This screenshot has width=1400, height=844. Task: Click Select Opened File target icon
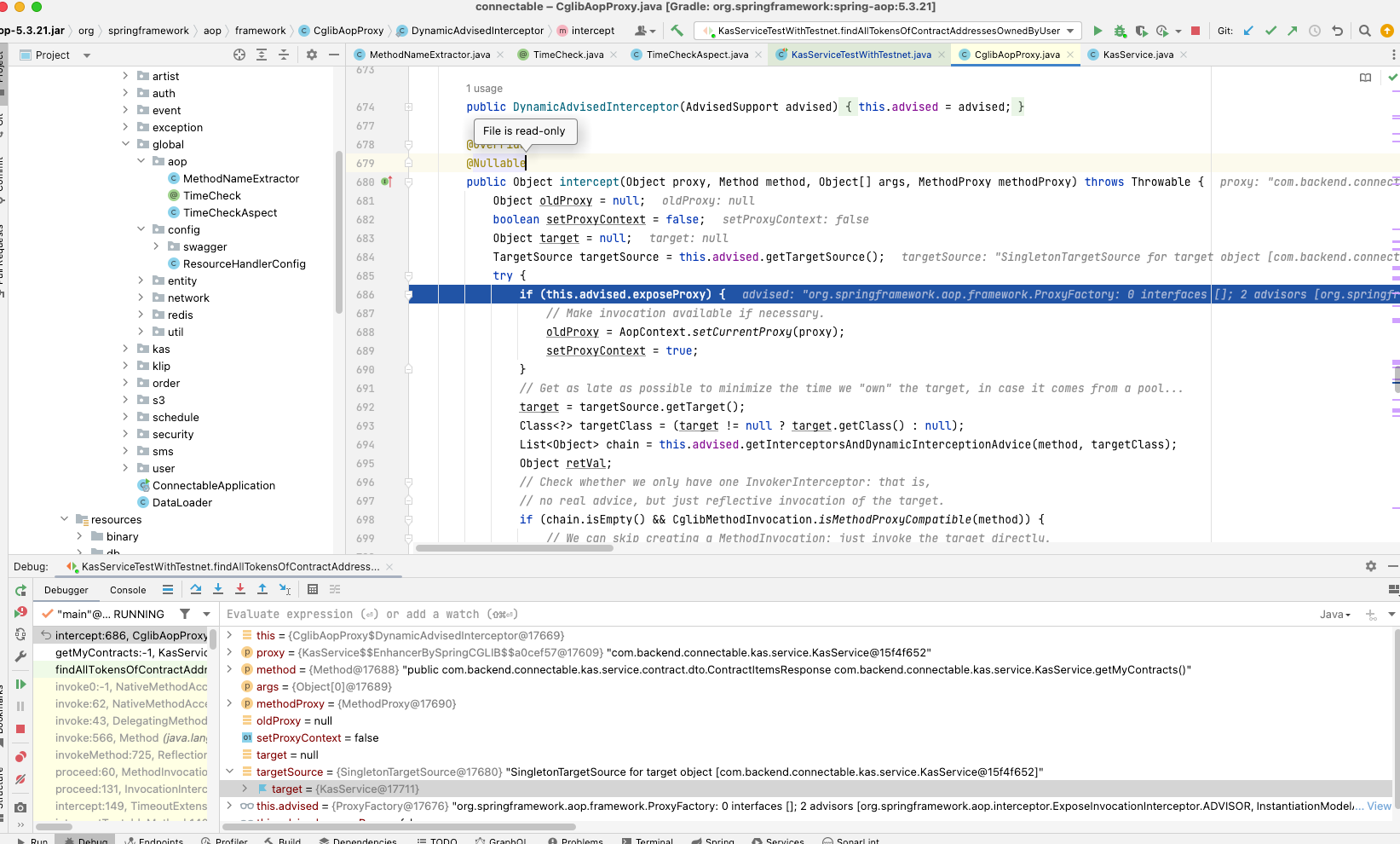(x=239, y=55)
